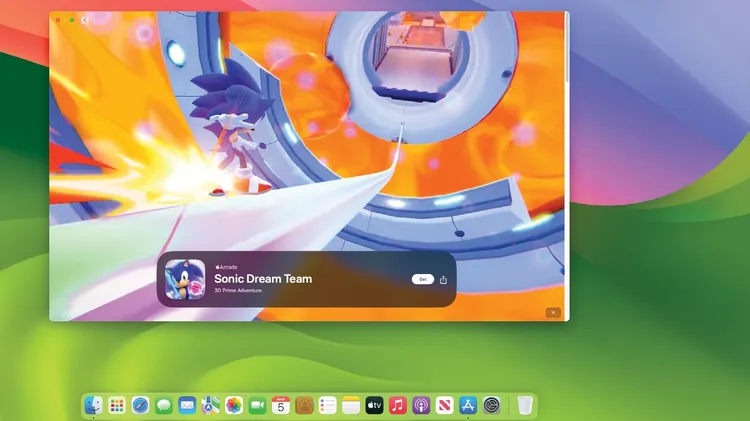Open Podcasts from the Dock
Screen dimensions: 750x421
[421, 406]
